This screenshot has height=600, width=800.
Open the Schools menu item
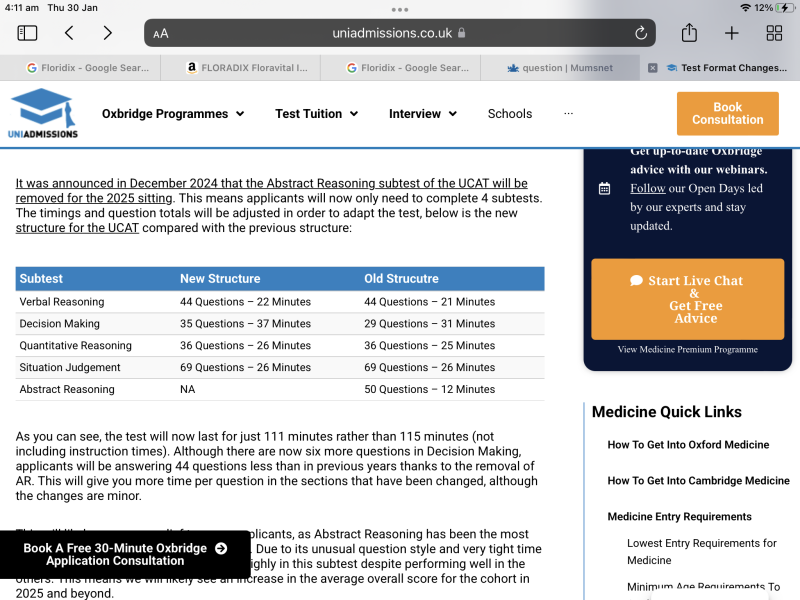click(510, 114)
